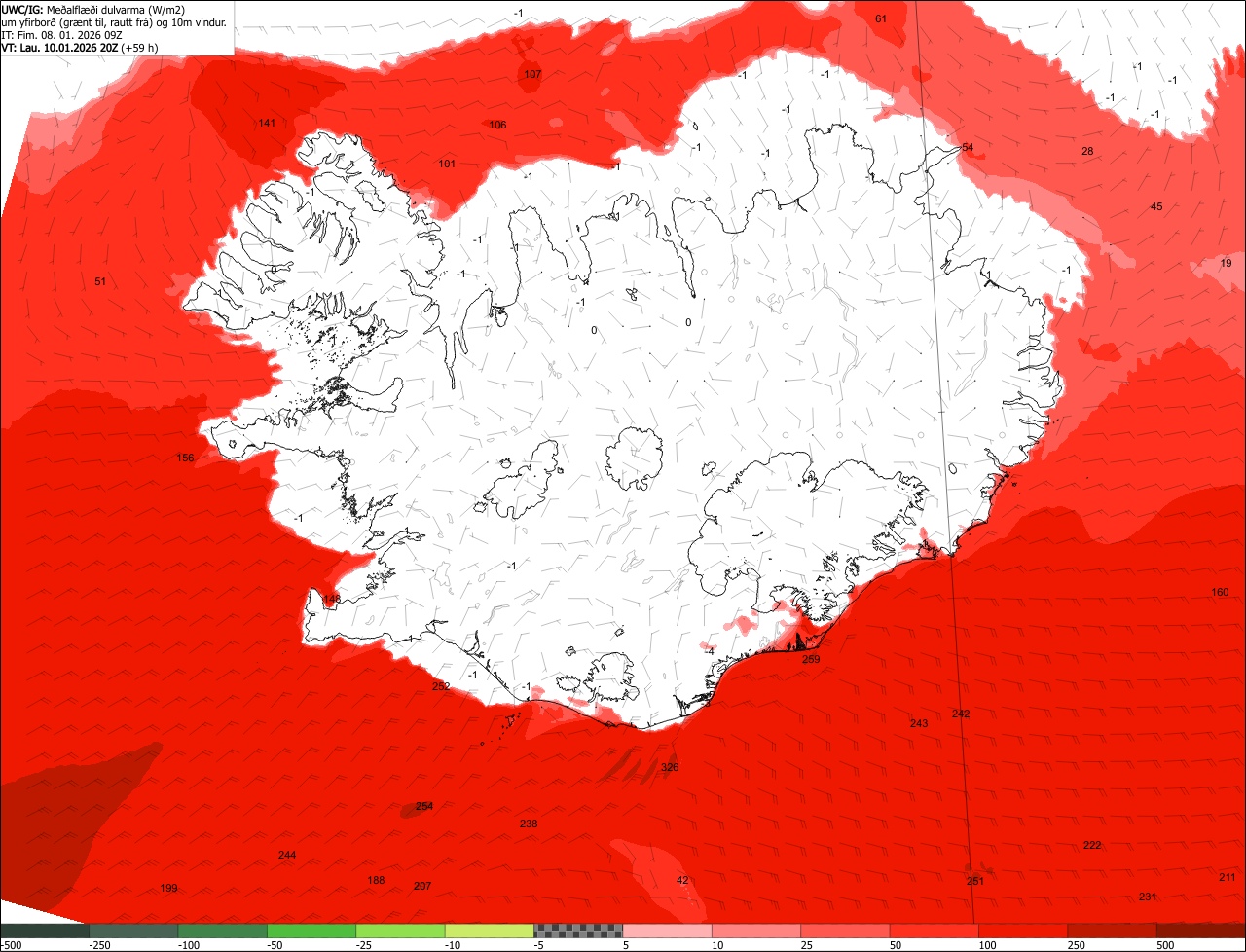
Task: Click the legend swatch between -250 and -100
Action: pyautogui.click(x=133, y=930)
